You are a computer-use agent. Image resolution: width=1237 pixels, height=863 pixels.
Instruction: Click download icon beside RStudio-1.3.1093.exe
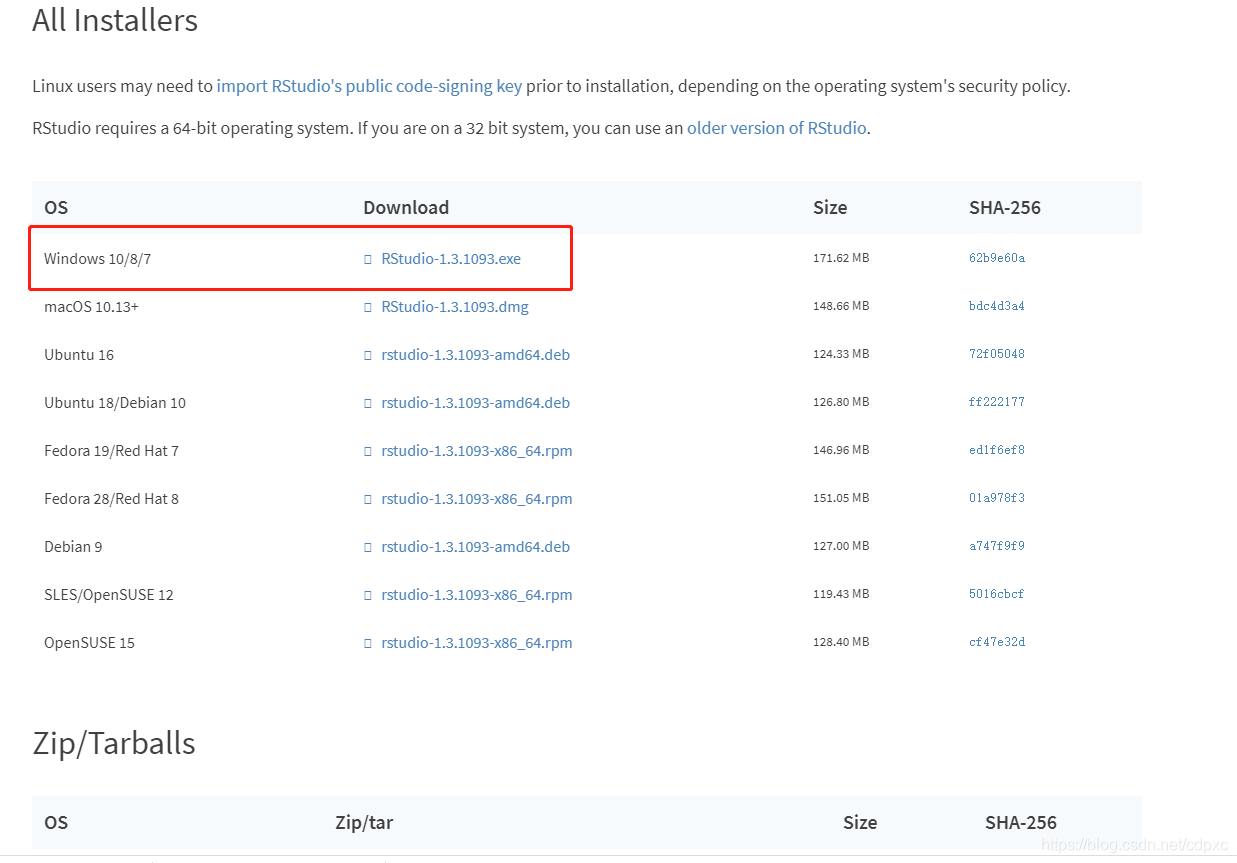tap(368, 259)
